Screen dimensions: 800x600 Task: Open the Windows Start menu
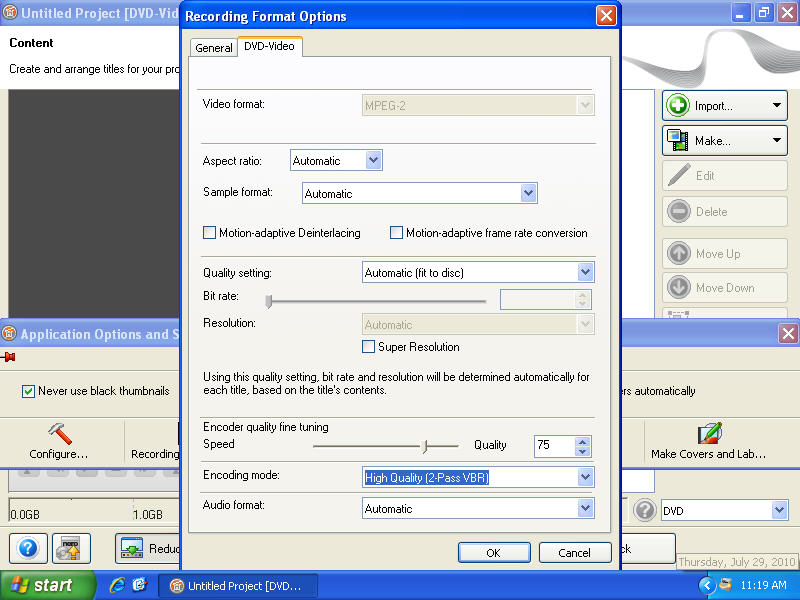coord(47,585)
